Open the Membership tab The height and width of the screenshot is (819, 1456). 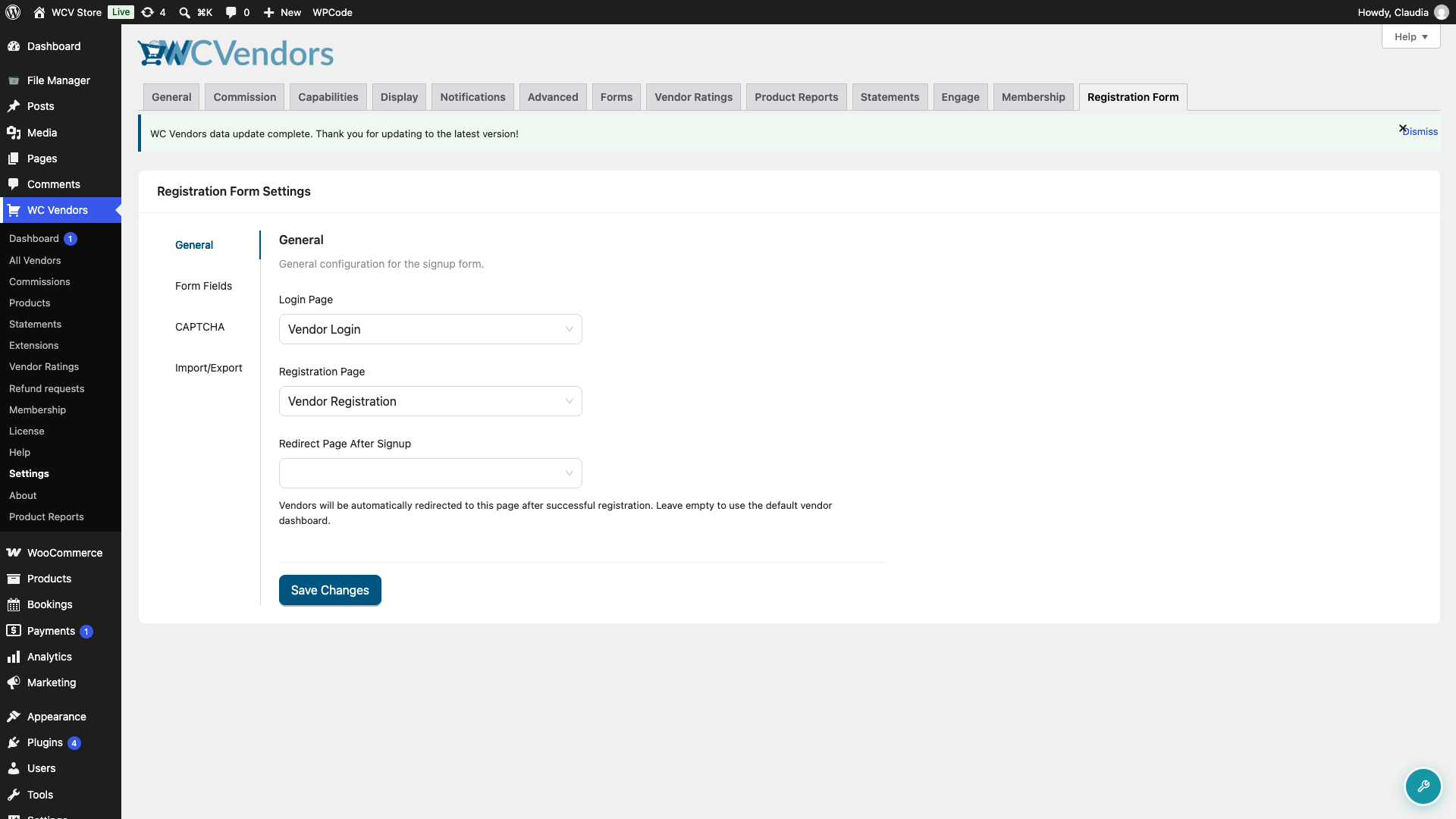[1034, 97]
